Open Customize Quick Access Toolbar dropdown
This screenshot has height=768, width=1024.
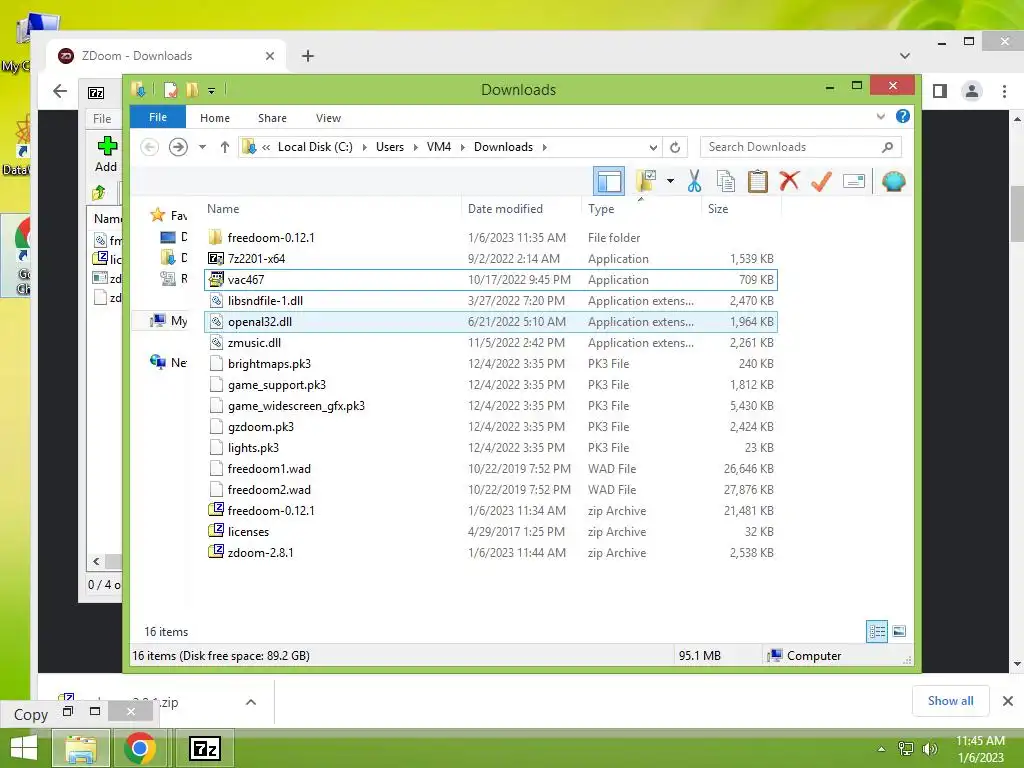coord(212,90)
